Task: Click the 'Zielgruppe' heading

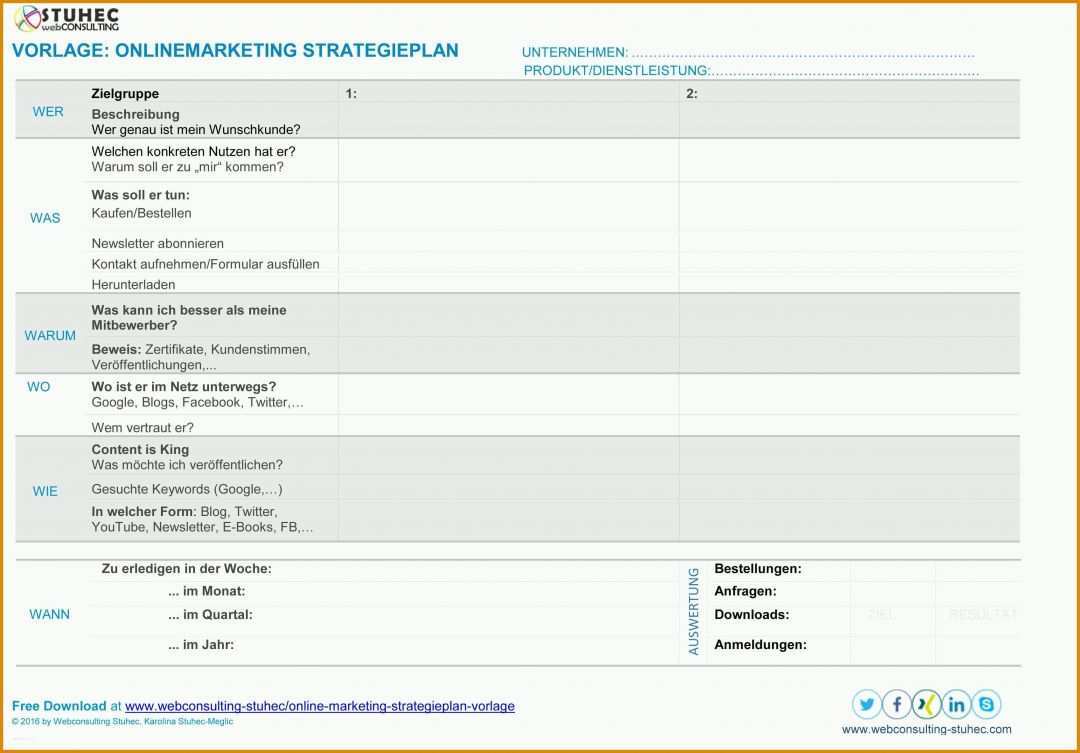Action: click(125, 94)
